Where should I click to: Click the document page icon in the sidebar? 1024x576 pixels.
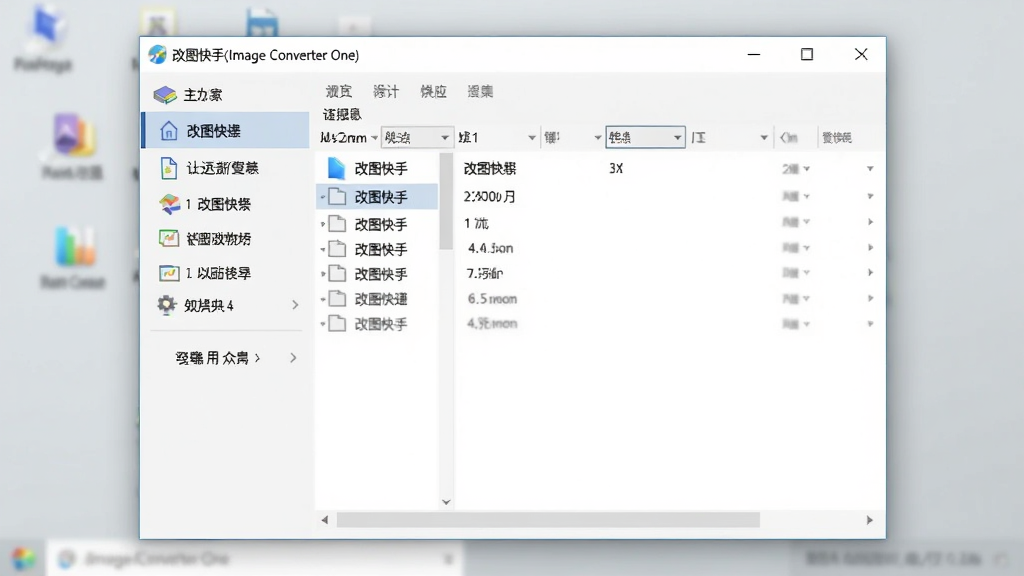click(x=168, y=168)
